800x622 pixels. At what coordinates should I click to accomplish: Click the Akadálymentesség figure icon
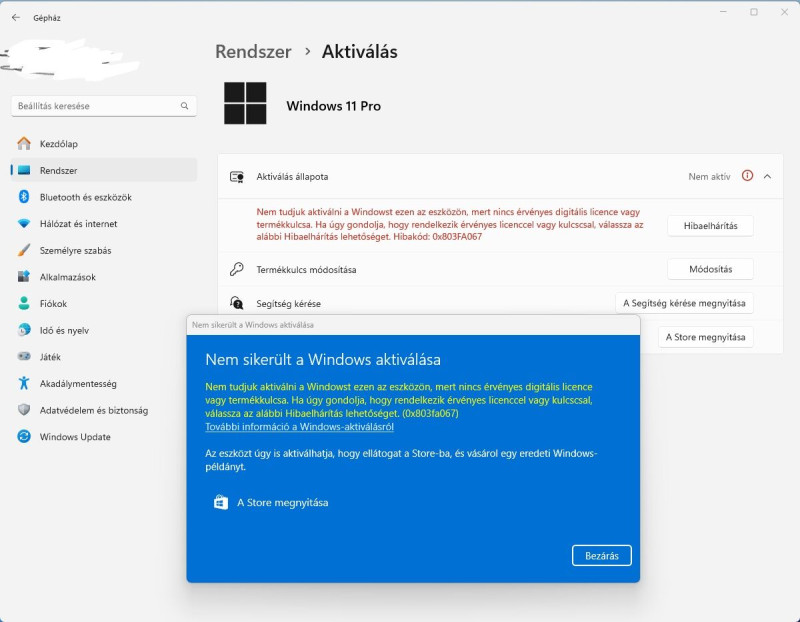[24, 383]
